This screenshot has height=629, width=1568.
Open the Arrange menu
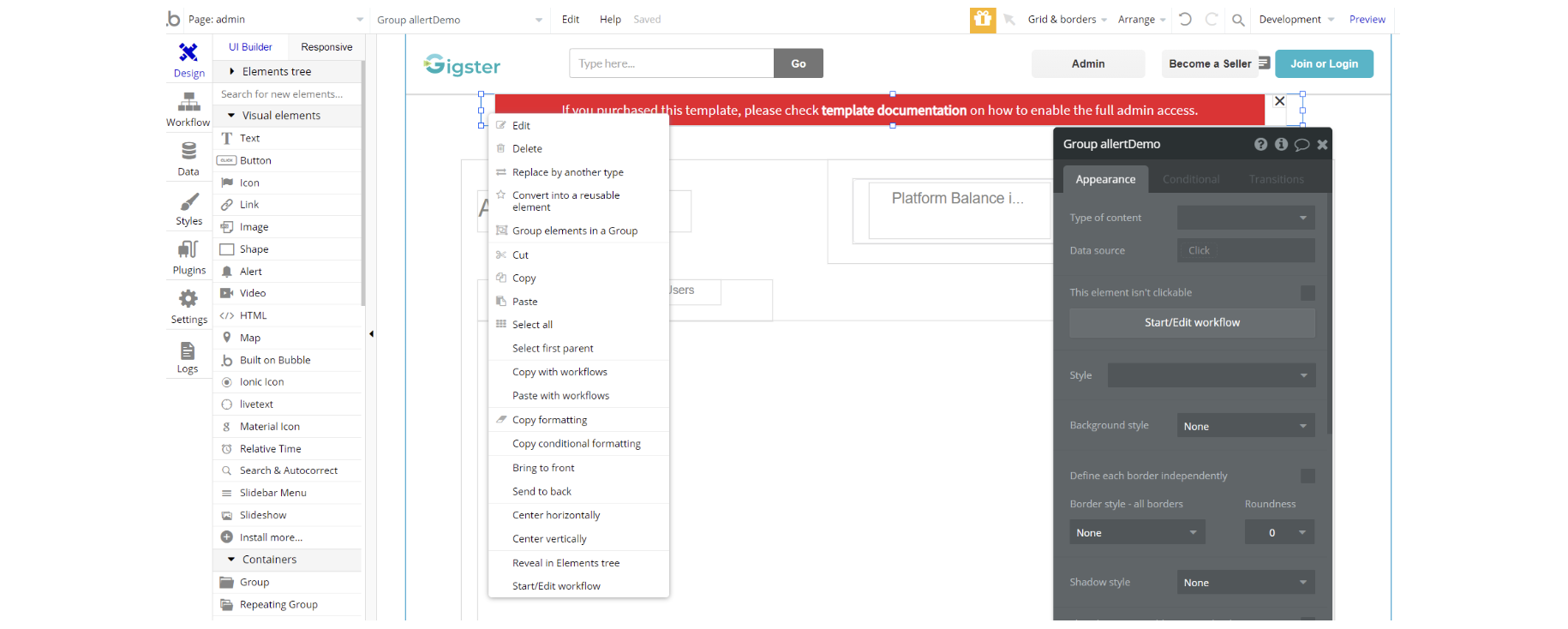1141,19
